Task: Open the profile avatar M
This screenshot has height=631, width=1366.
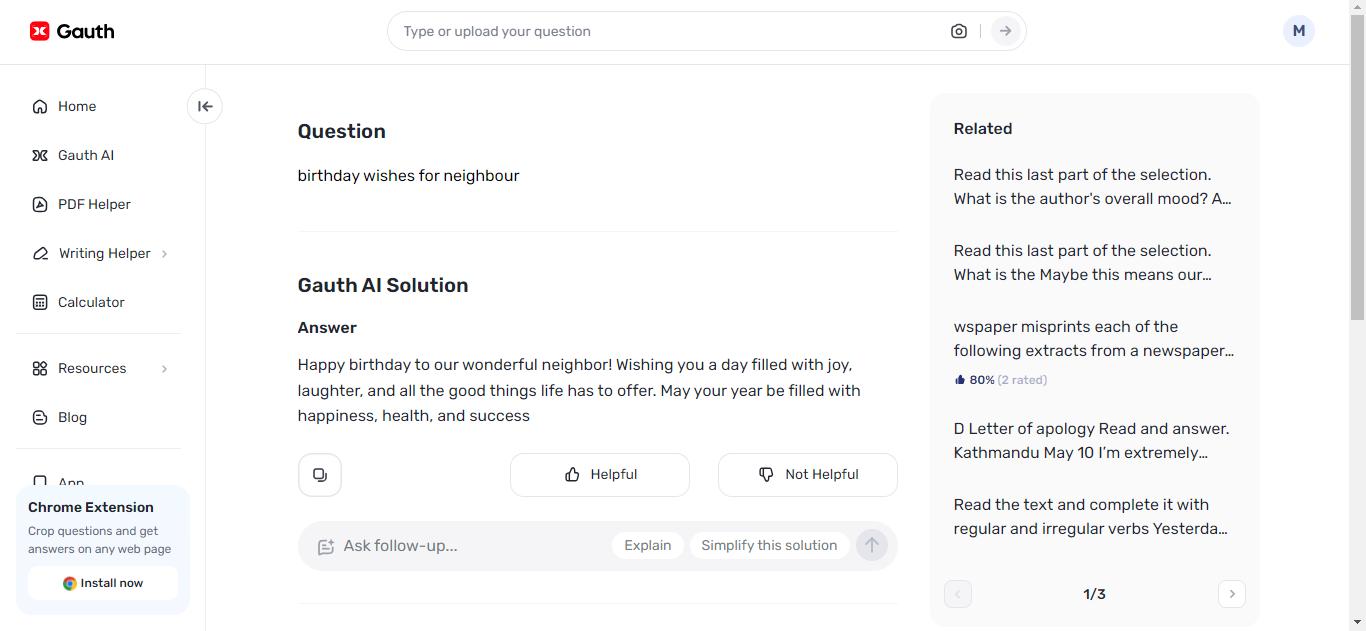Action: click(1298, 31)
